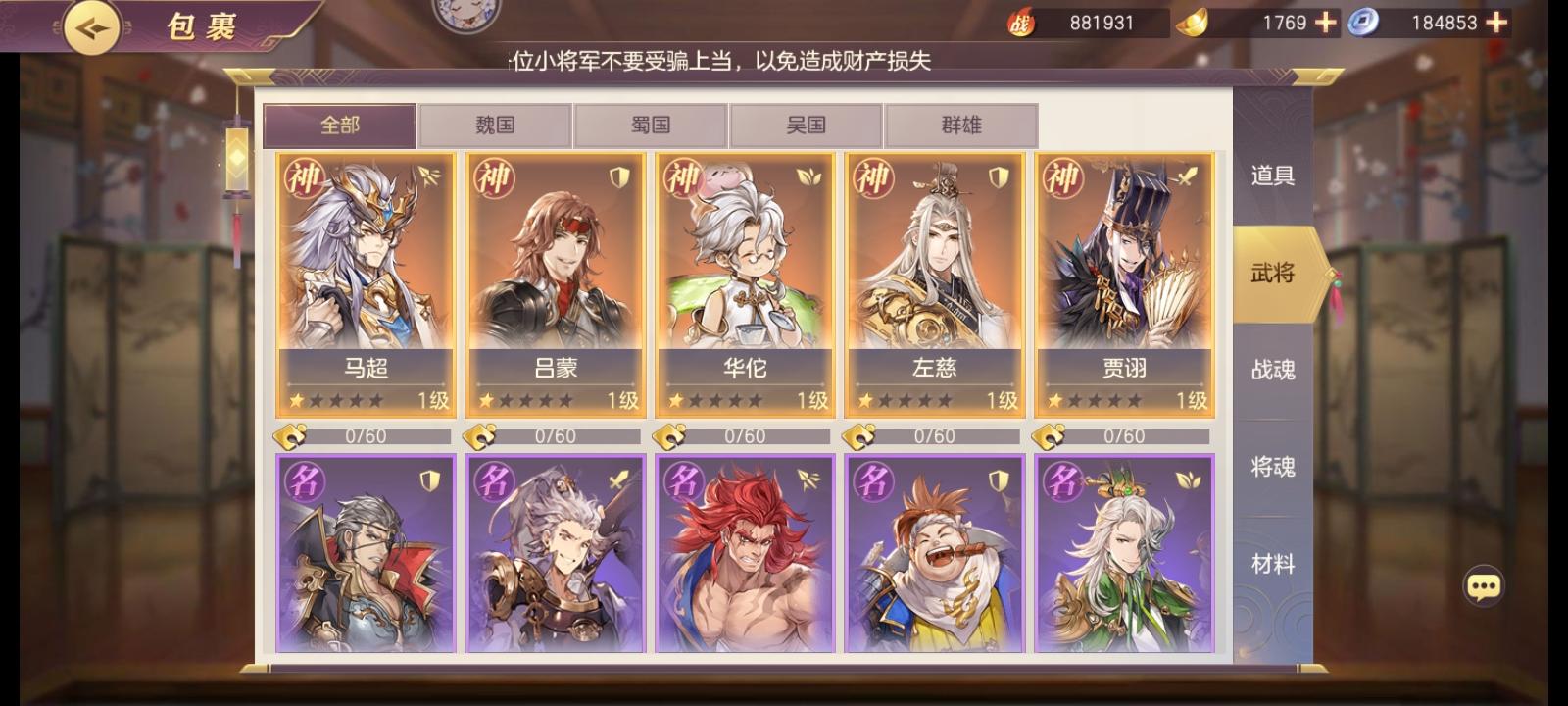
Task: Tap the back arrow beside 包裹
Action: (x=93, y=28)
